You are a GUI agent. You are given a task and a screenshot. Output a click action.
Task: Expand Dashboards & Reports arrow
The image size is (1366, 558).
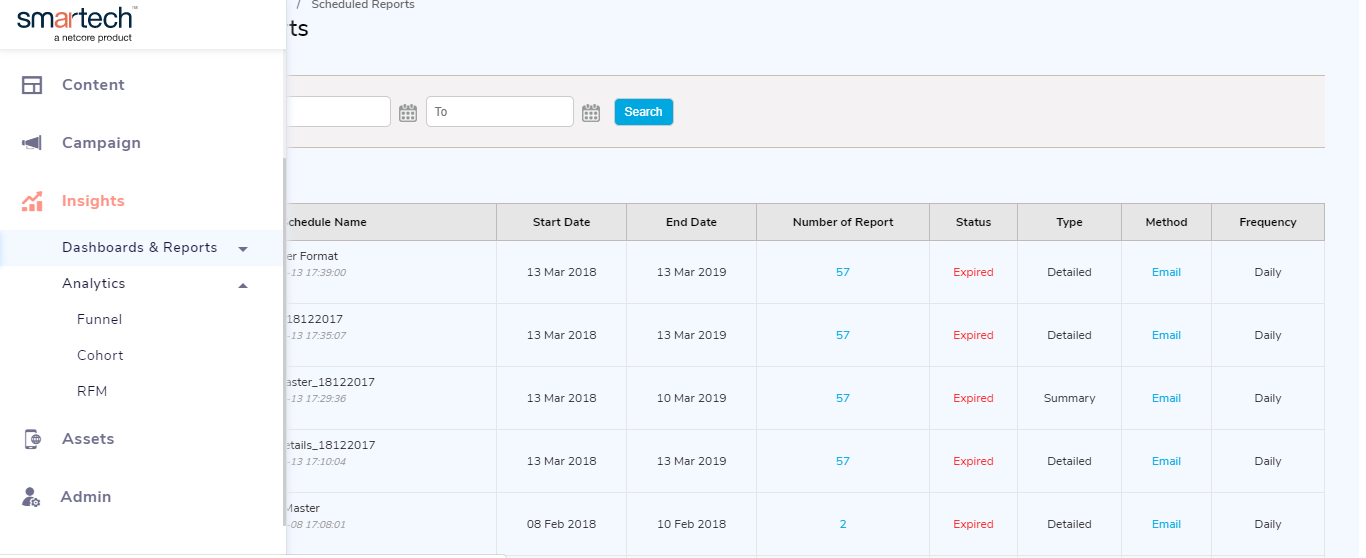click(243, 248)
